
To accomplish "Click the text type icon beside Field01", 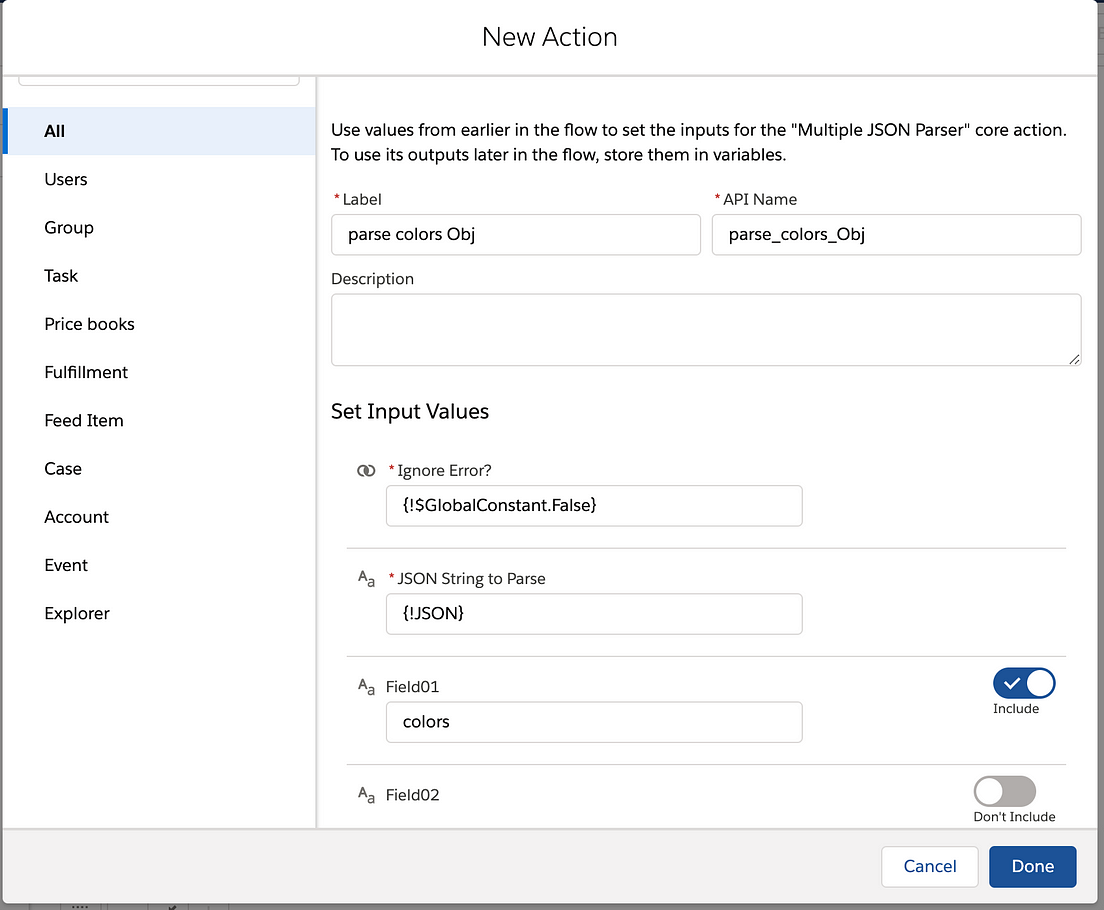I will pyautogui.click(x=366, y=687).
